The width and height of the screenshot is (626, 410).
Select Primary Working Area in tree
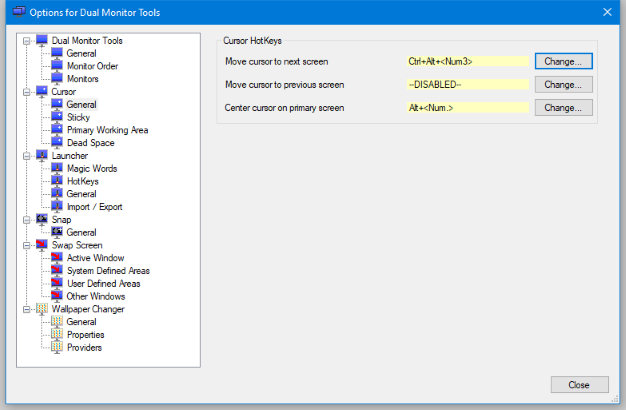pyautogui.click(x=107, y=130)
